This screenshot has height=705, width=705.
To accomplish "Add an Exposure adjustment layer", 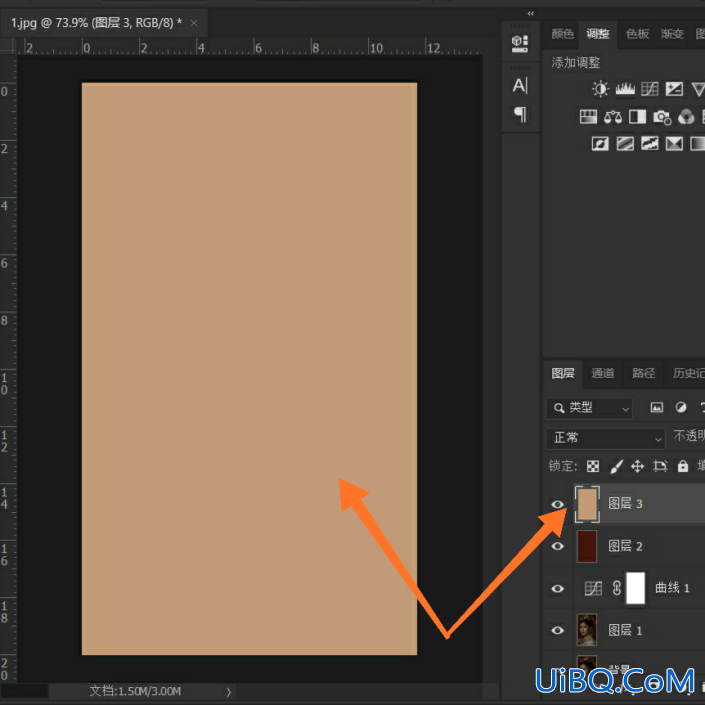I will (674, 89).
